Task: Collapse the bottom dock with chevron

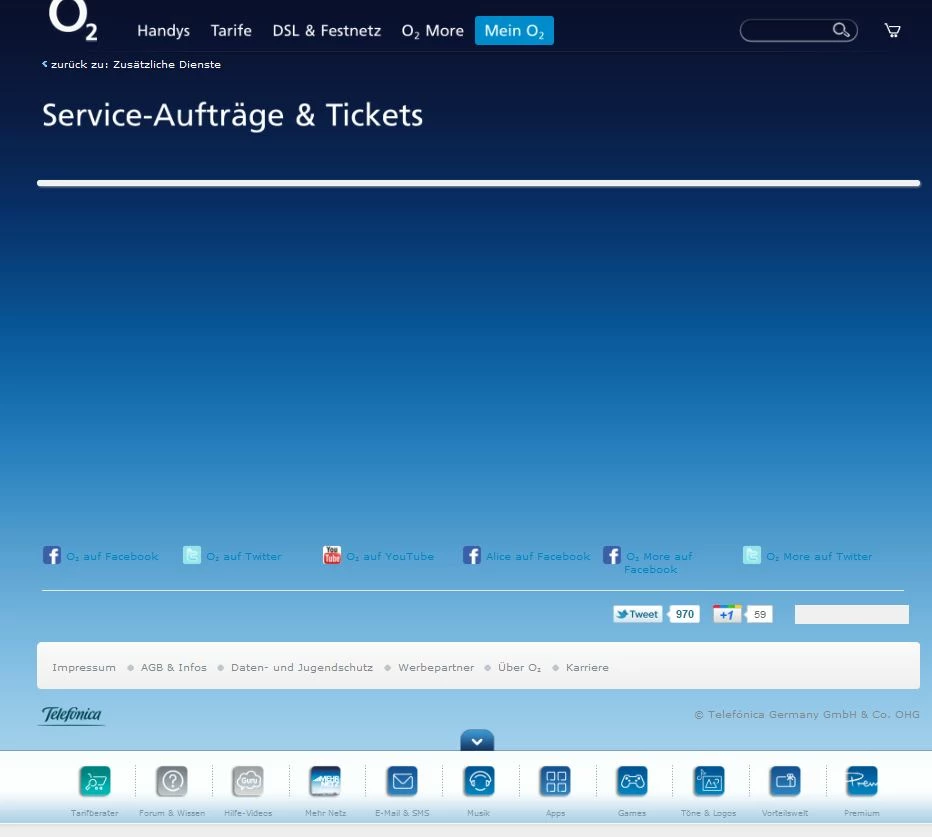Action: [477, 741]
